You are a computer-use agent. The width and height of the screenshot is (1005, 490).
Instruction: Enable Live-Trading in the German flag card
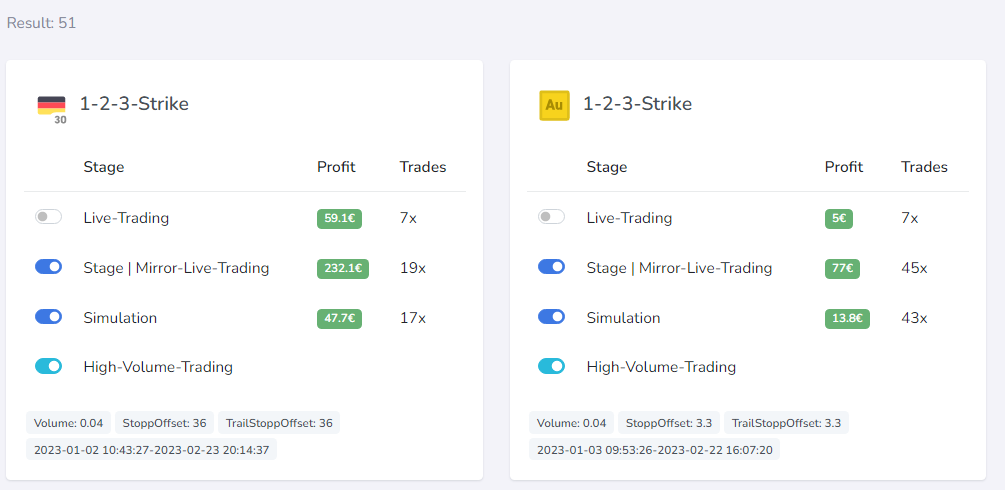pyautogui.click(x=48, y=217)
